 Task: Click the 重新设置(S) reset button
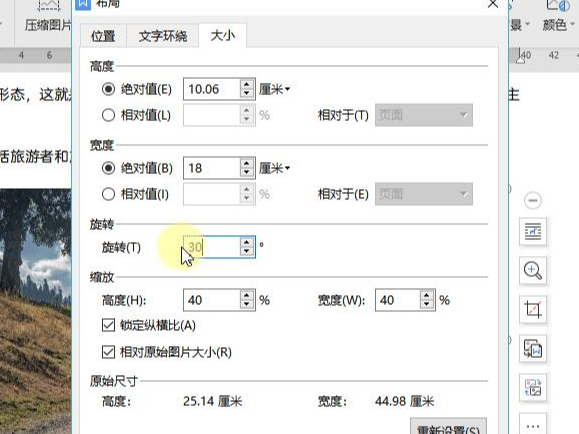[x=448, y=427]
